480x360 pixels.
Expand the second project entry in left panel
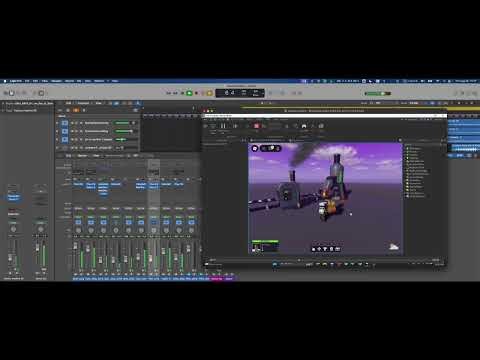(x=3, y=110)
